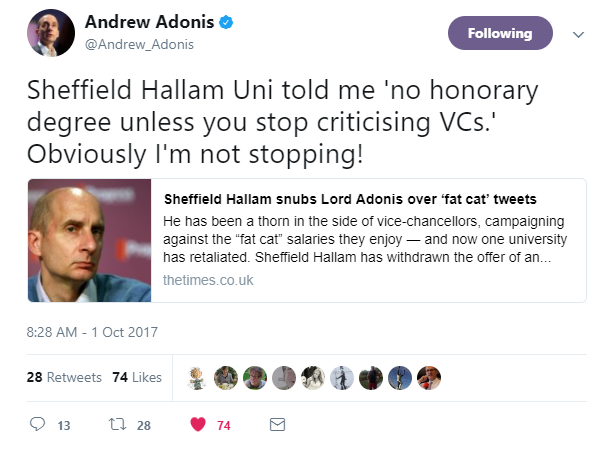
Task: Open Andrew Adonis profile avatar
Action: [50, 33]
